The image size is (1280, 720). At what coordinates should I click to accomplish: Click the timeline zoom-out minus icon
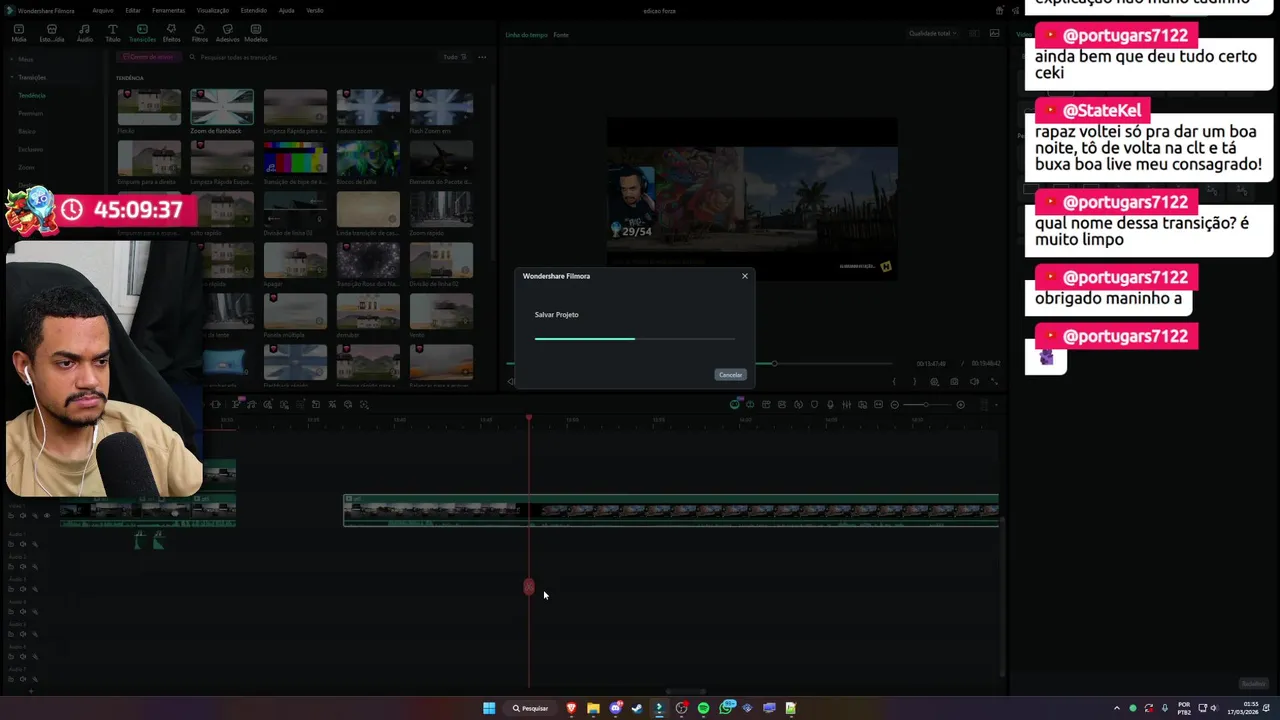[x=894, y=405]
